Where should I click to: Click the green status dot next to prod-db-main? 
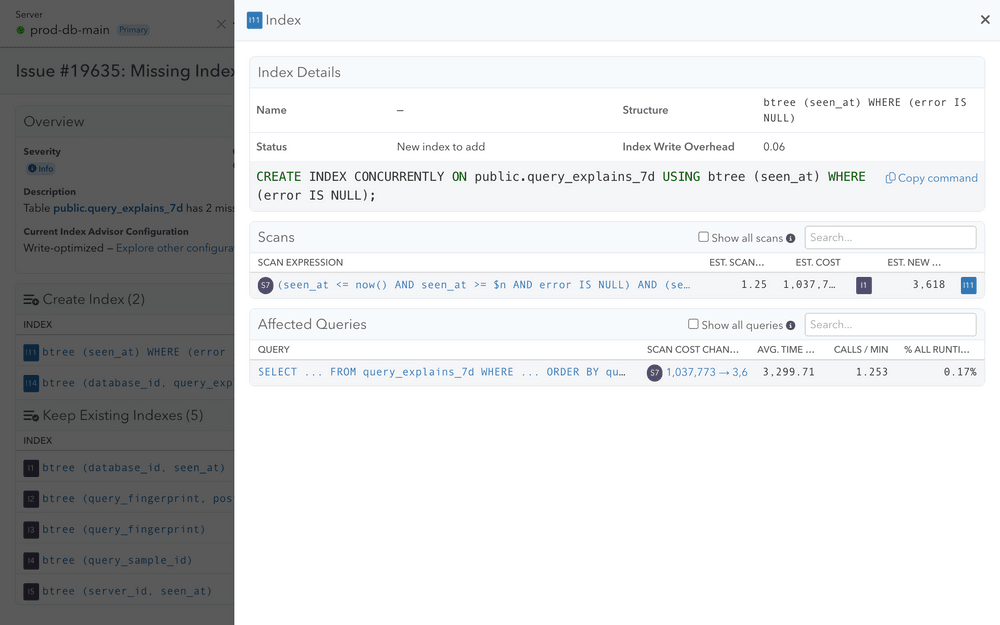tap(21, 30)
